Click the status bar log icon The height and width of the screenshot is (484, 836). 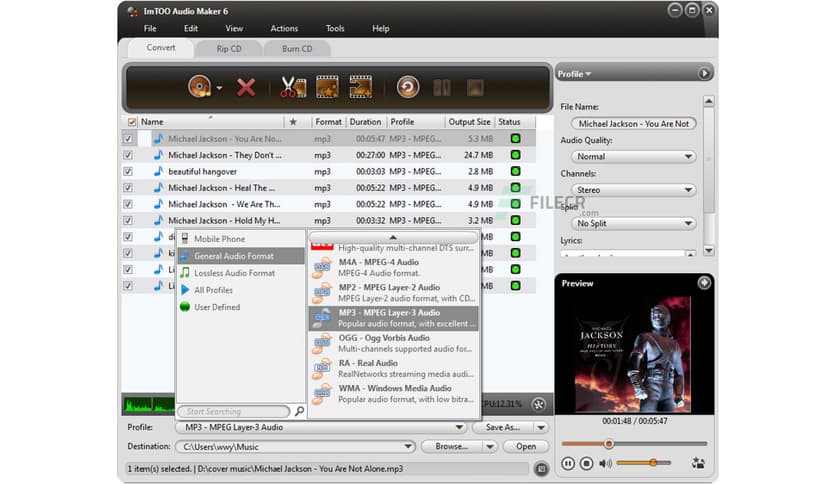click(541, 469)
